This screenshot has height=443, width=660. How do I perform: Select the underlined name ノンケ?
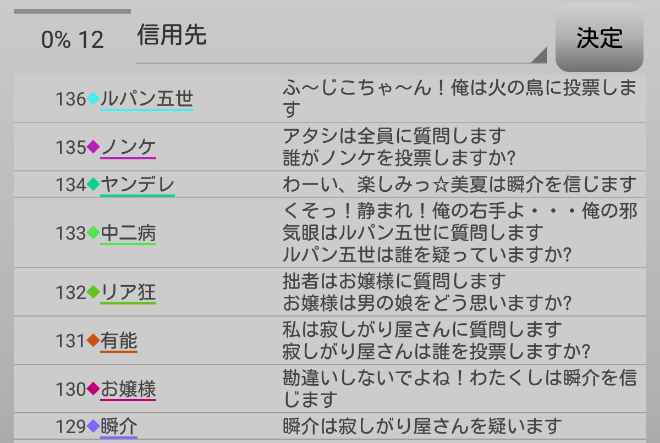[128, 147]
